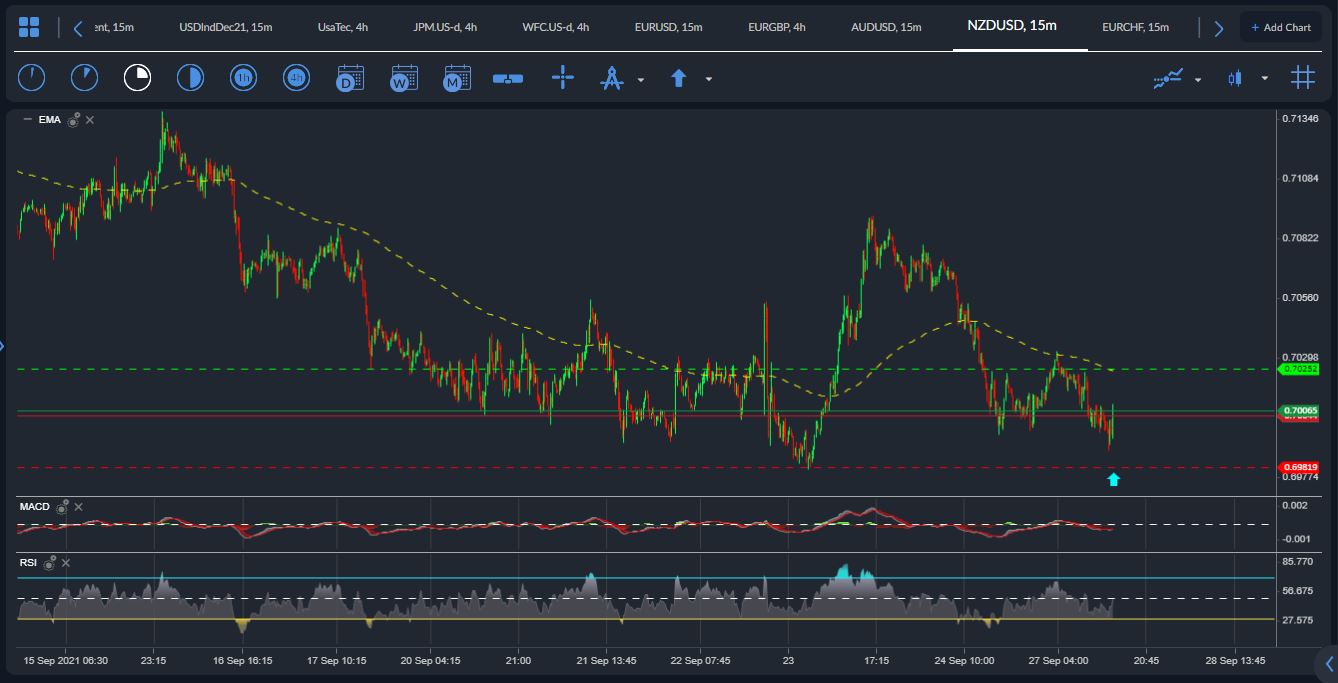Screen dimensions: 1338x683
Task: Remove the EMA indicator
Action: pos(90,120)
